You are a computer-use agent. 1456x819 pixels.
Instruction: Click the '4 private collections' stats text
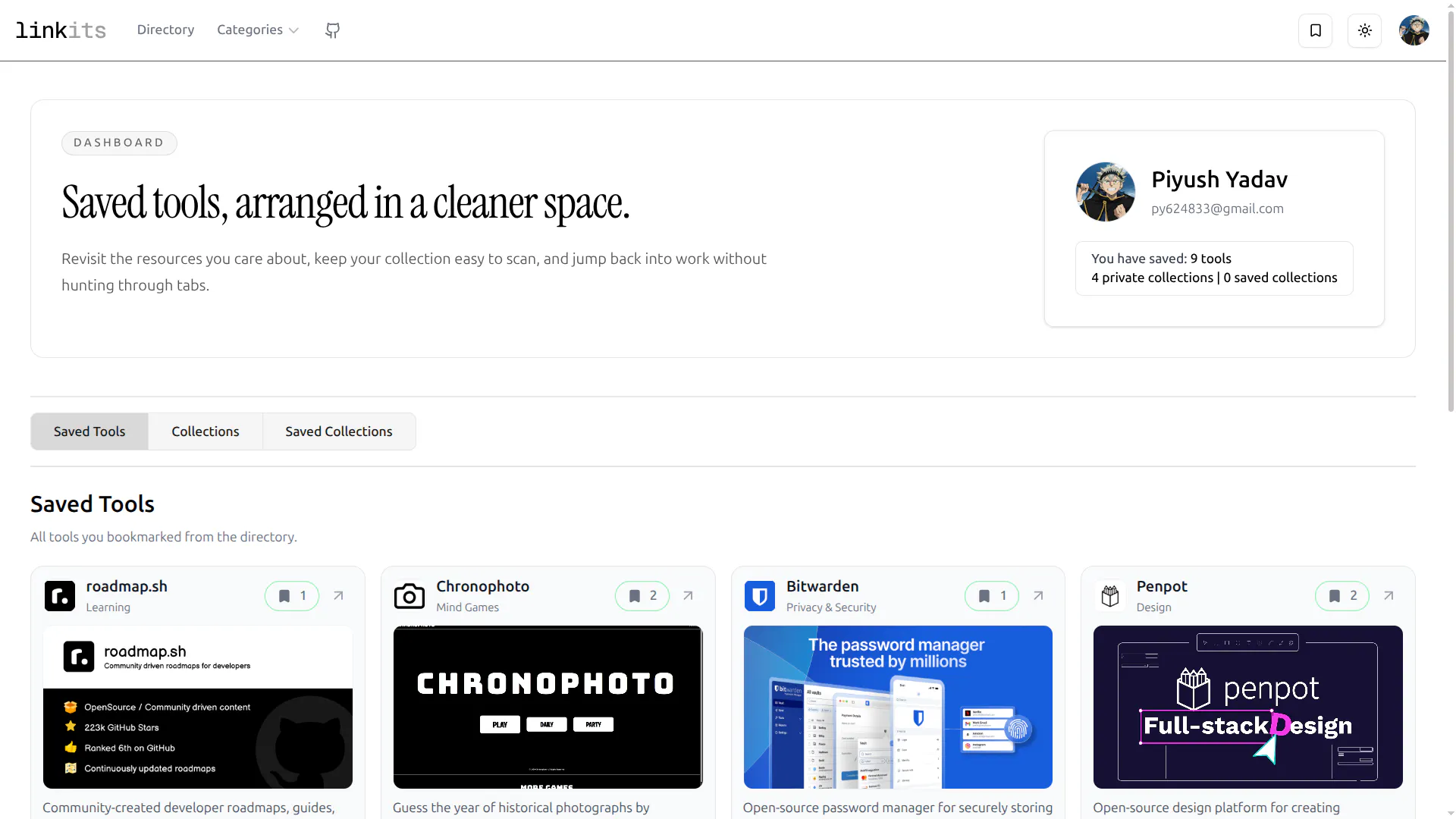tap(1152, 278)
